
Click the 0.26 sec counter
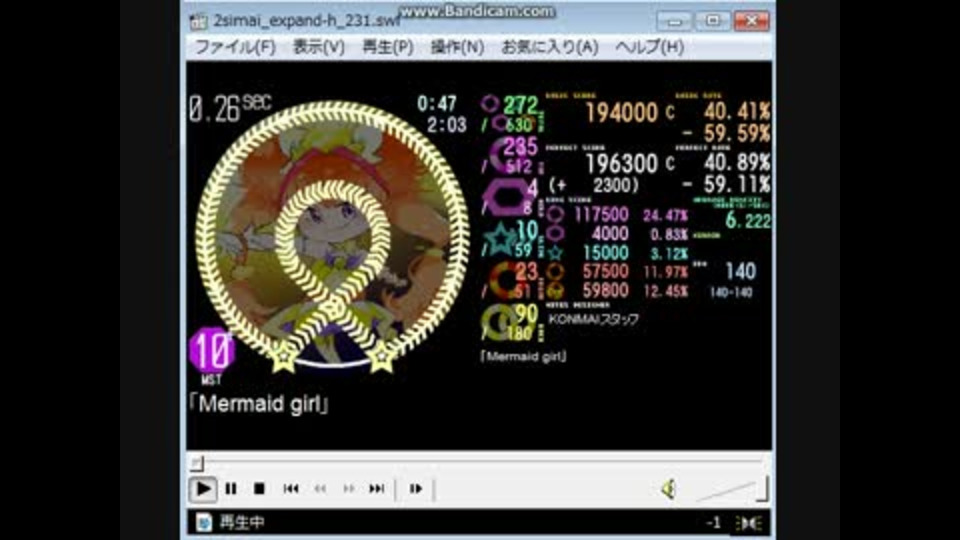(230, 108)
